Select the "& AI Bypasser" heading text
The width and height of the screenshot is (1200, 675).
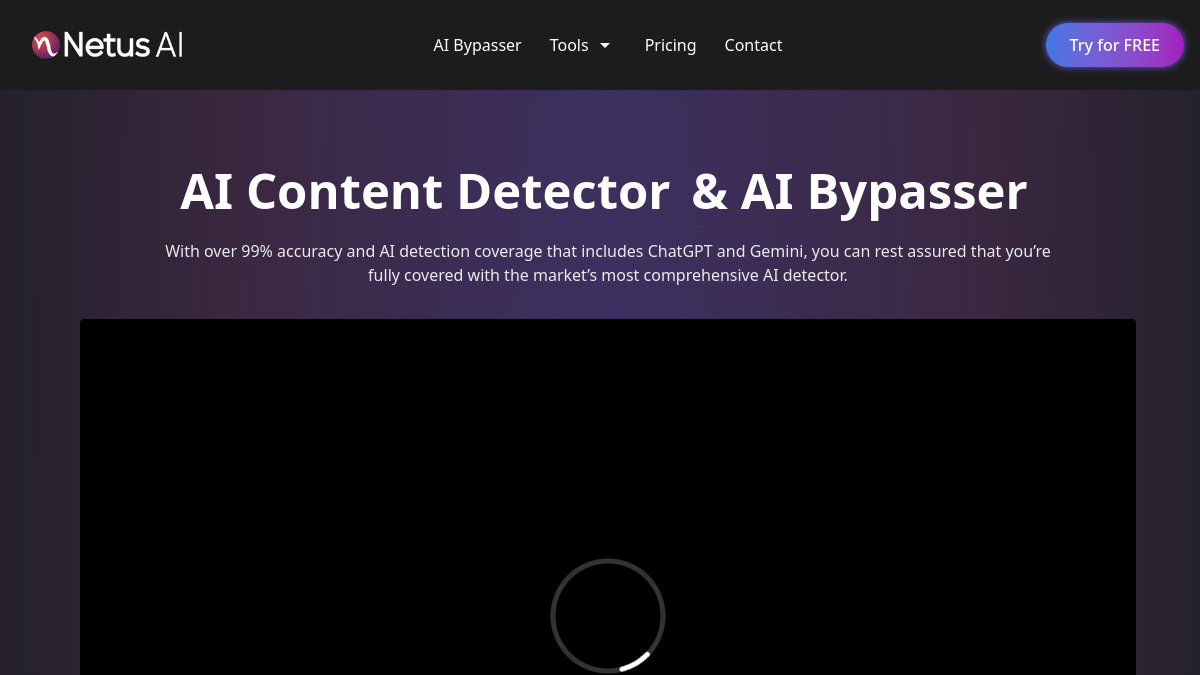pos(859,191)
